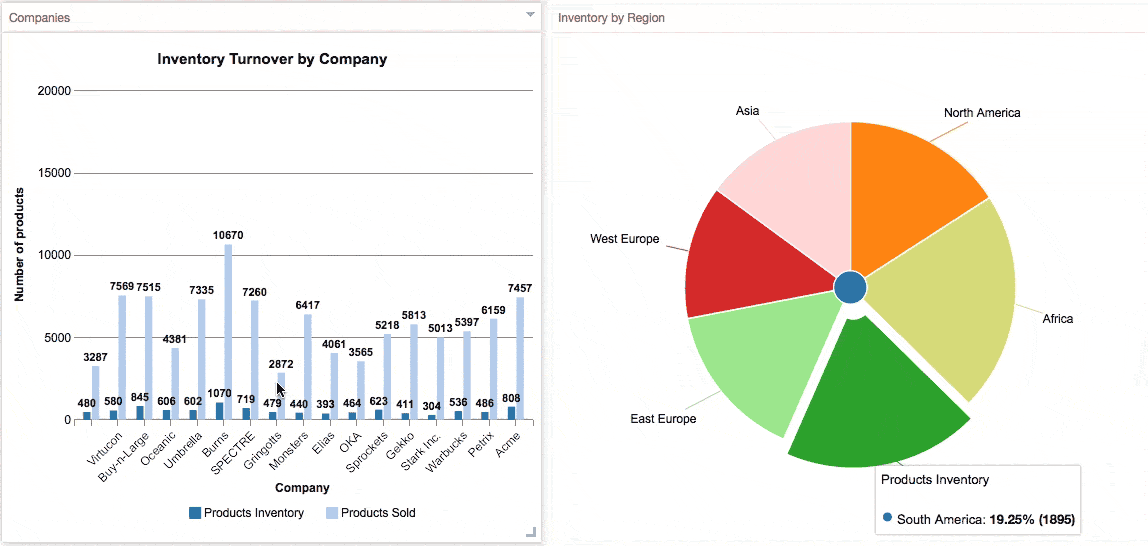Image resolution: width=1148 pixels, height=546 pixels.
Task: Click the Products Inventory dark blue legend swatch
Action: [x=195, y=513]
